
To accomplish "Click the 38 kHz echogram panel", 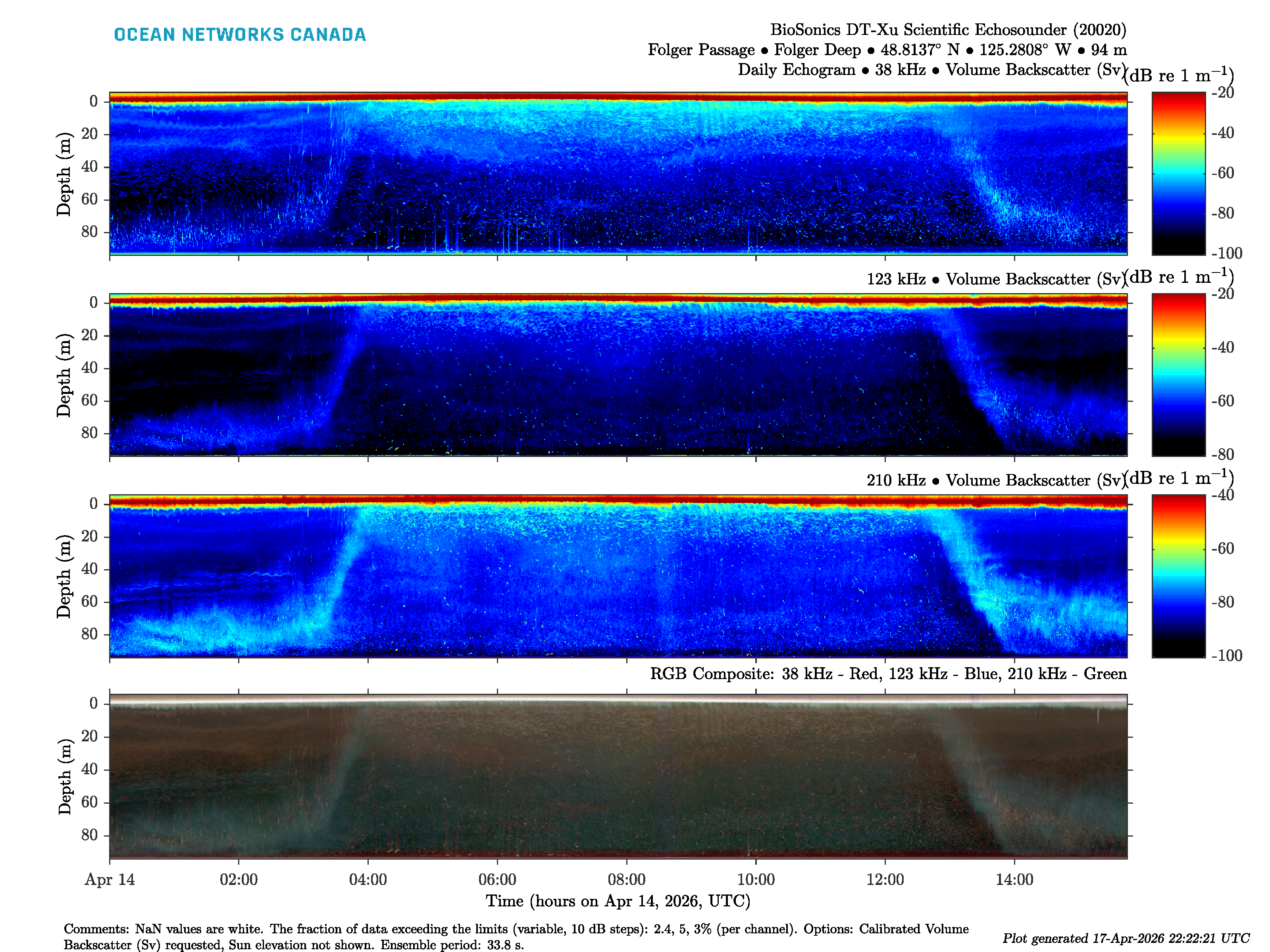I will pyautogui.click(x=618, y=173).
